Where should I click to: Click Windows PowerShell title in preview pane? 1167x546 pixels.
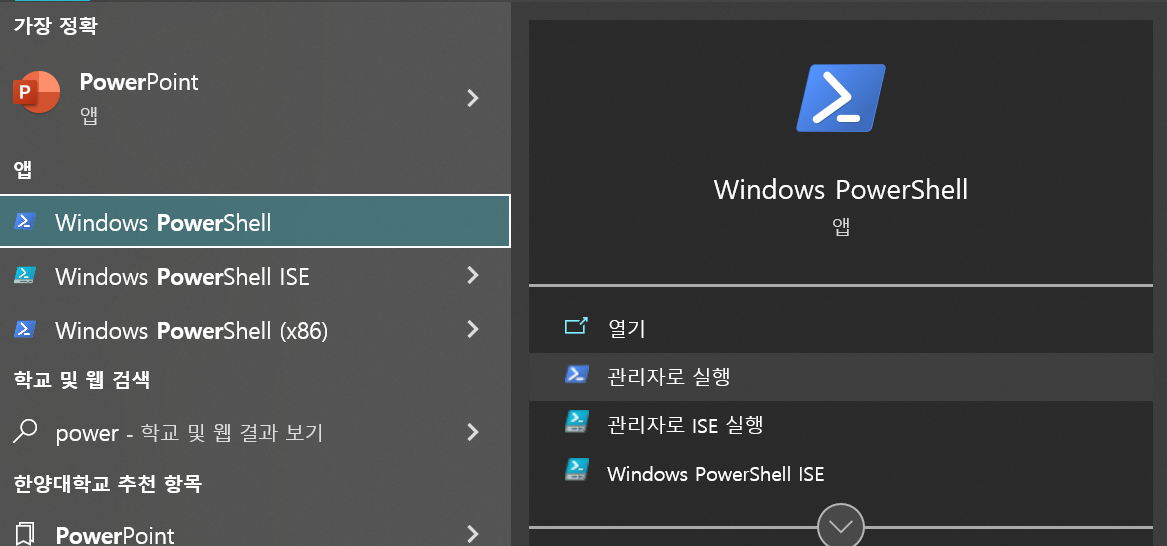(x=841, y=190)
